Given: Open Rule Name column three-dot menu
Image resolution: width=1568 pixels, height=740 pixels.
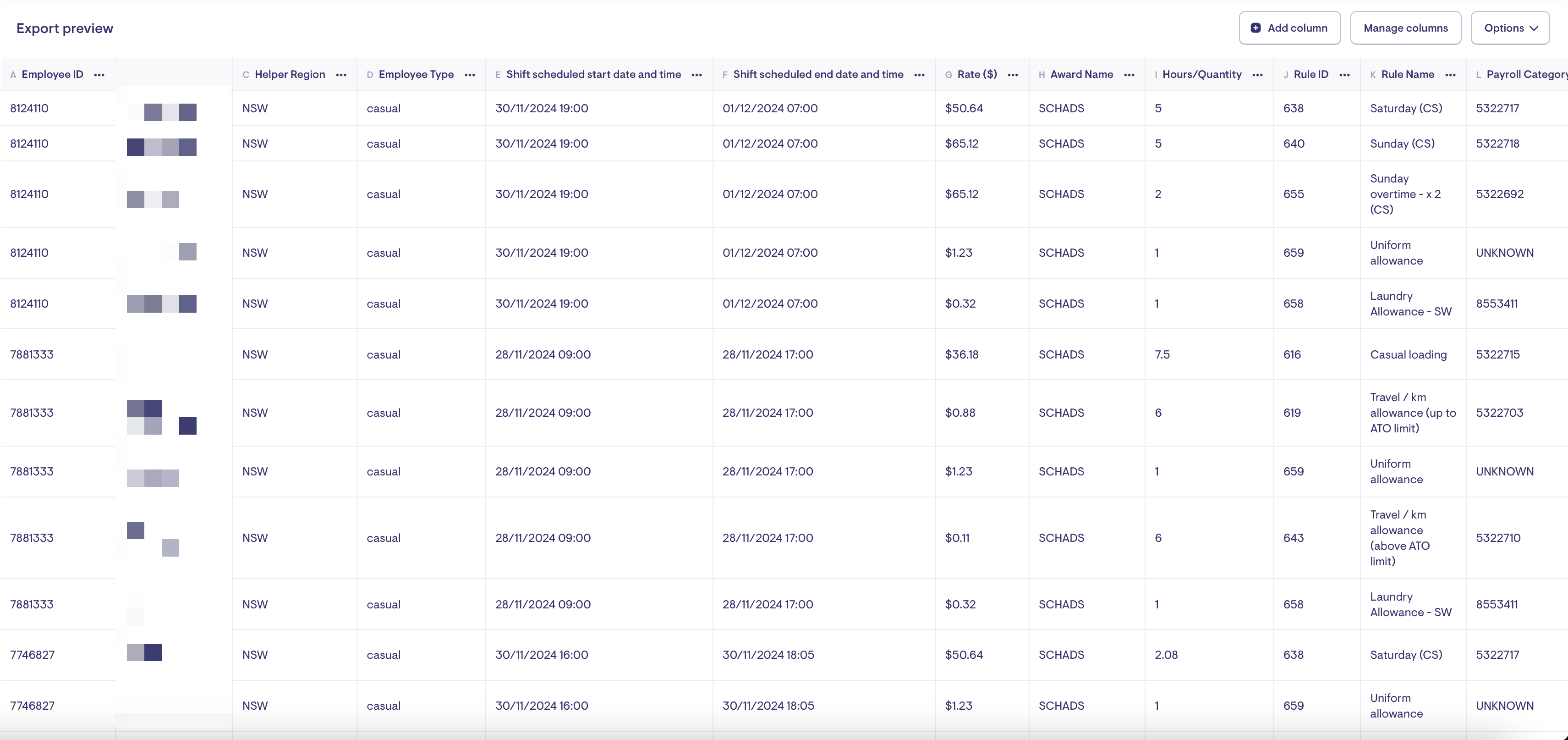Looking at the screenshot, I should click(x=1451, y=74).
